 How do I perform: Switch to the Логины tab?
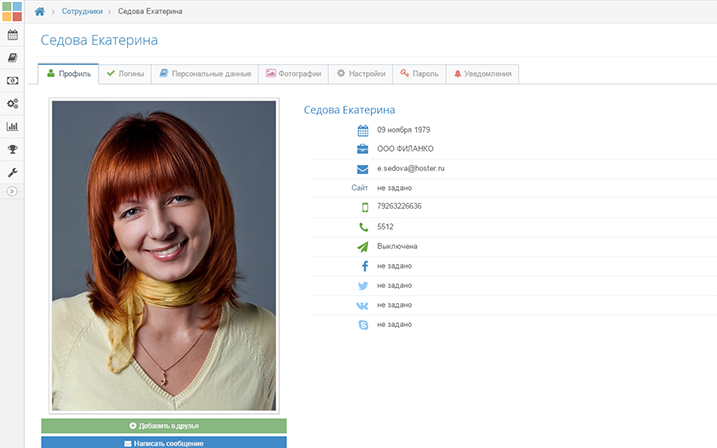point(125,74)
